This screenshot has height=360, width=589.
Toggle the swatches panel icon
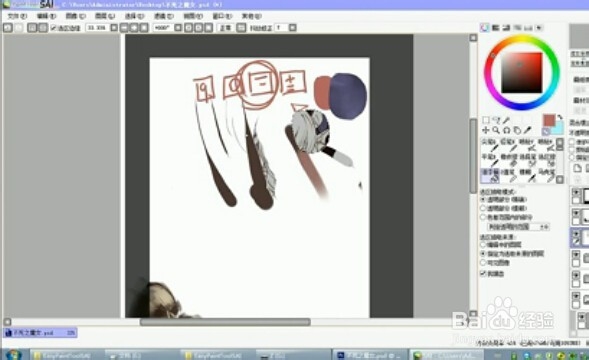tap(528, 28)
